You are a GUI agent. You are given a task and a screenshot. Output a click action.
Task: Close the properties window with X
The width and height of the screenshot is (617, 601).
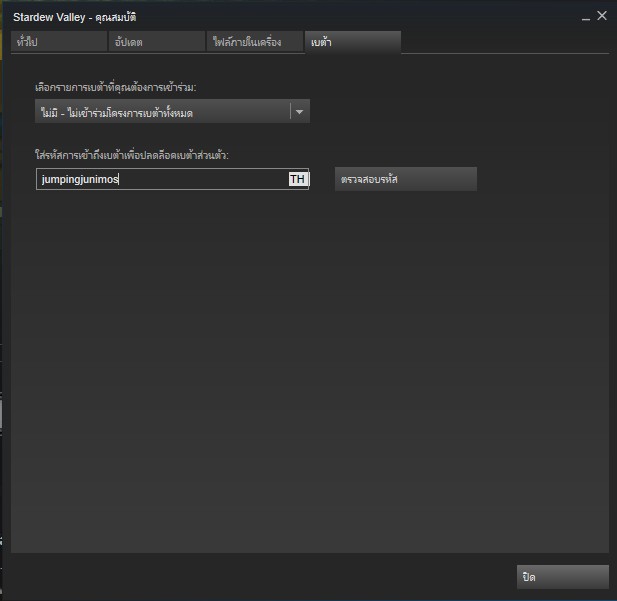602,16
